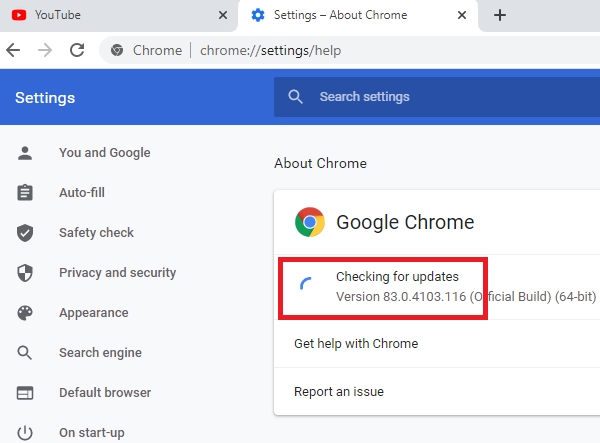Screen dimensions: 600x443
Task: Click the Auto-fill clipboard icon
Action: (x=25, y=193)
